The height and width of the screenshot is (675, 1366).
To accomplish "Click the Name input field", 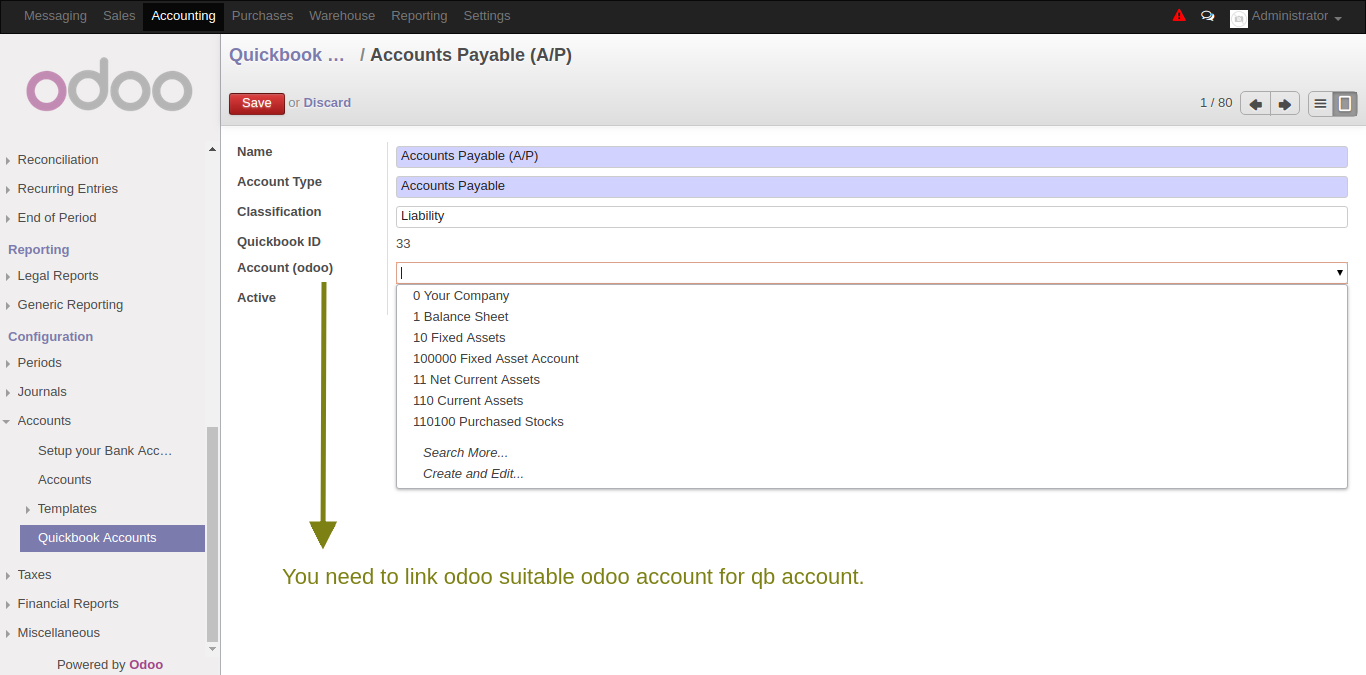I will point(872,157).
